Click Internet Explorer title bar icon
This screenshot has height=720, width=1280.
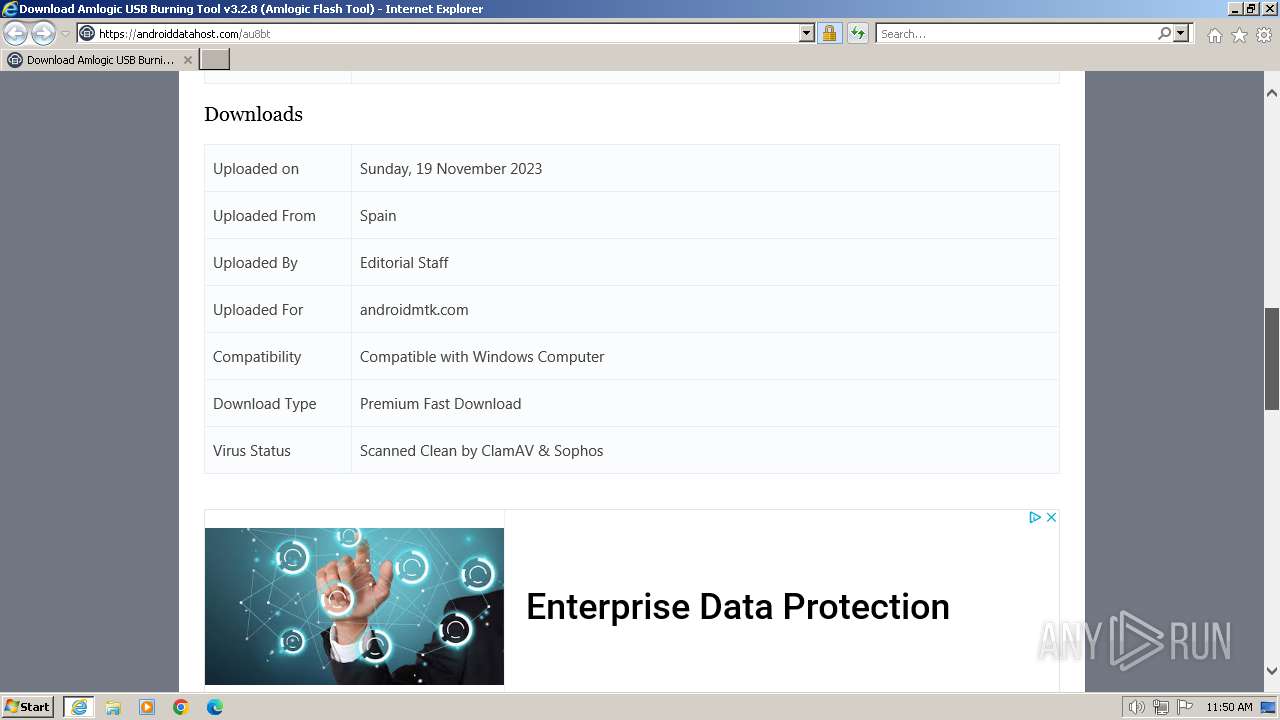pos(9,9)
